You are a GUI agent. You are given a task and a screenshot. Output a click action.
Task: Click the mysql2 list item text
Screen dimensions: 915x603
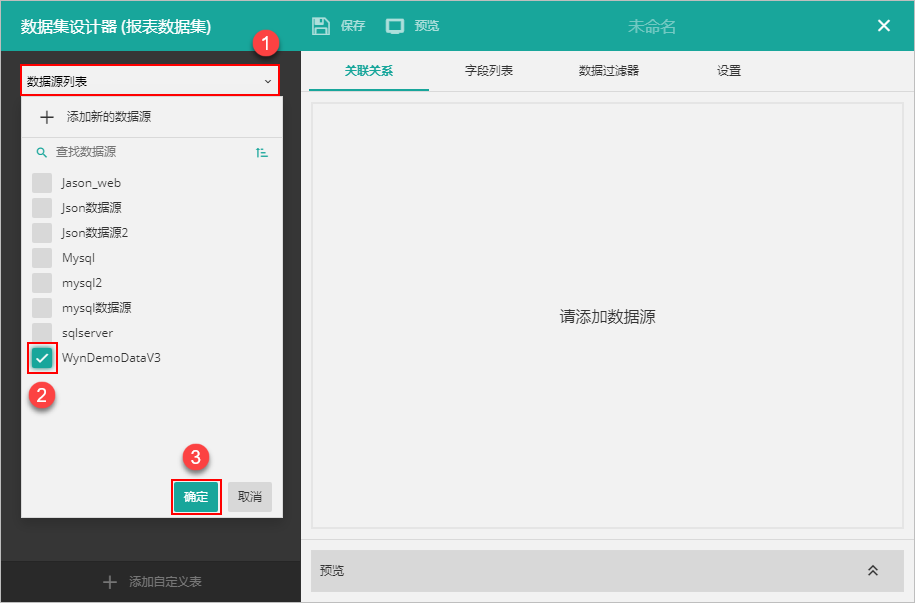coord(82,283)
